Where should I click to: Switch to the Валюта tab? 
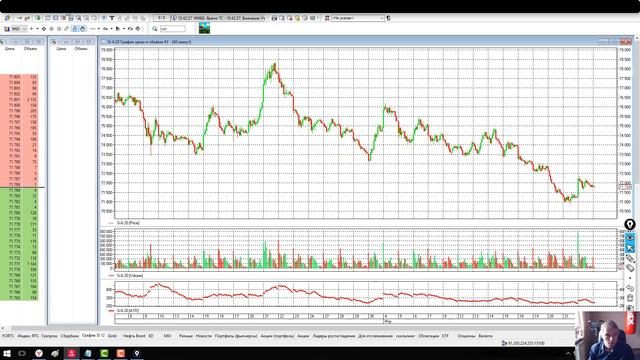point(485,336)
